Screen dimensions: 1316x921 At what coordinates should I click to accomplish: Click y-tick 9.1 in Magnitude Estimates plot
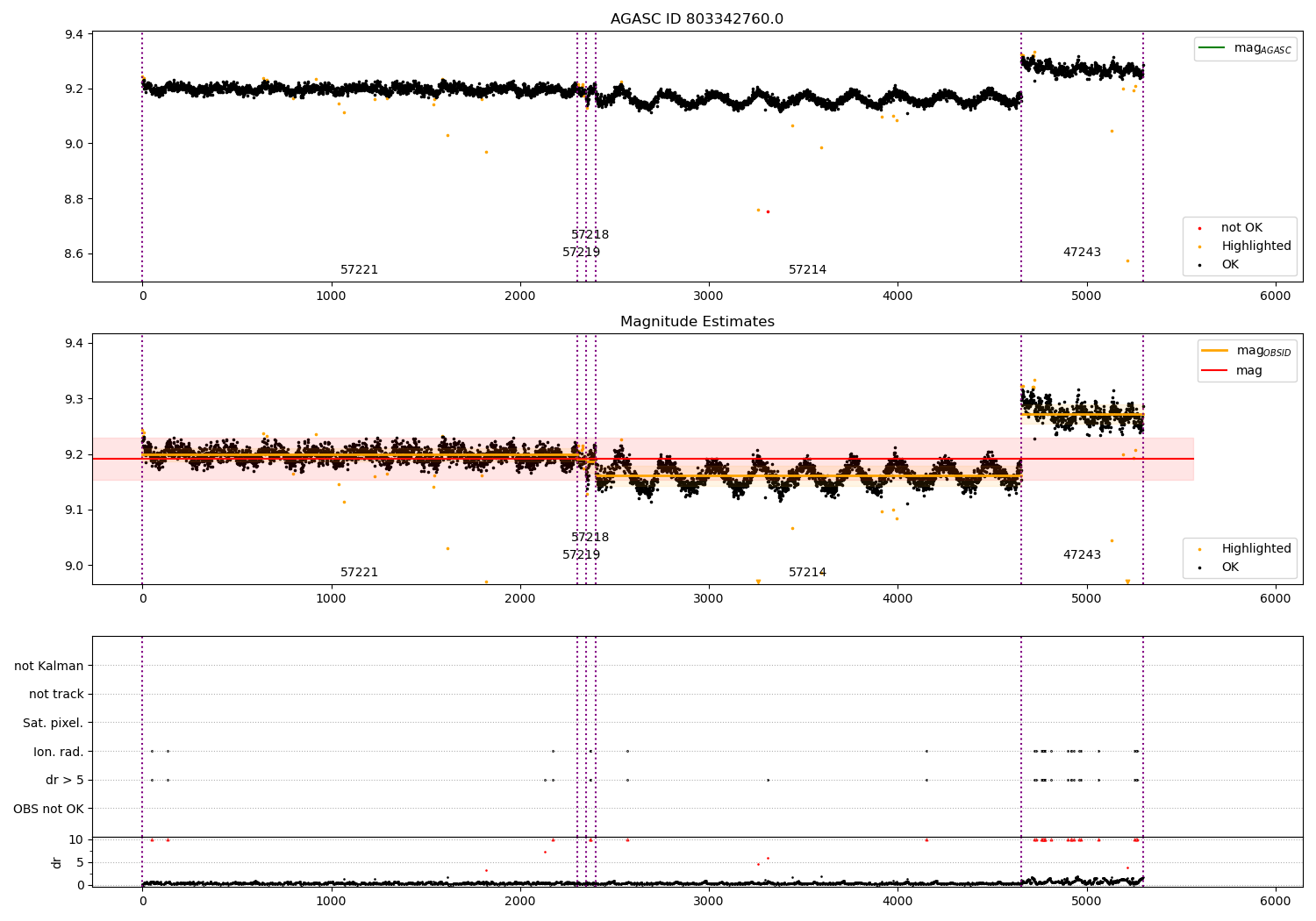[75, 510]
